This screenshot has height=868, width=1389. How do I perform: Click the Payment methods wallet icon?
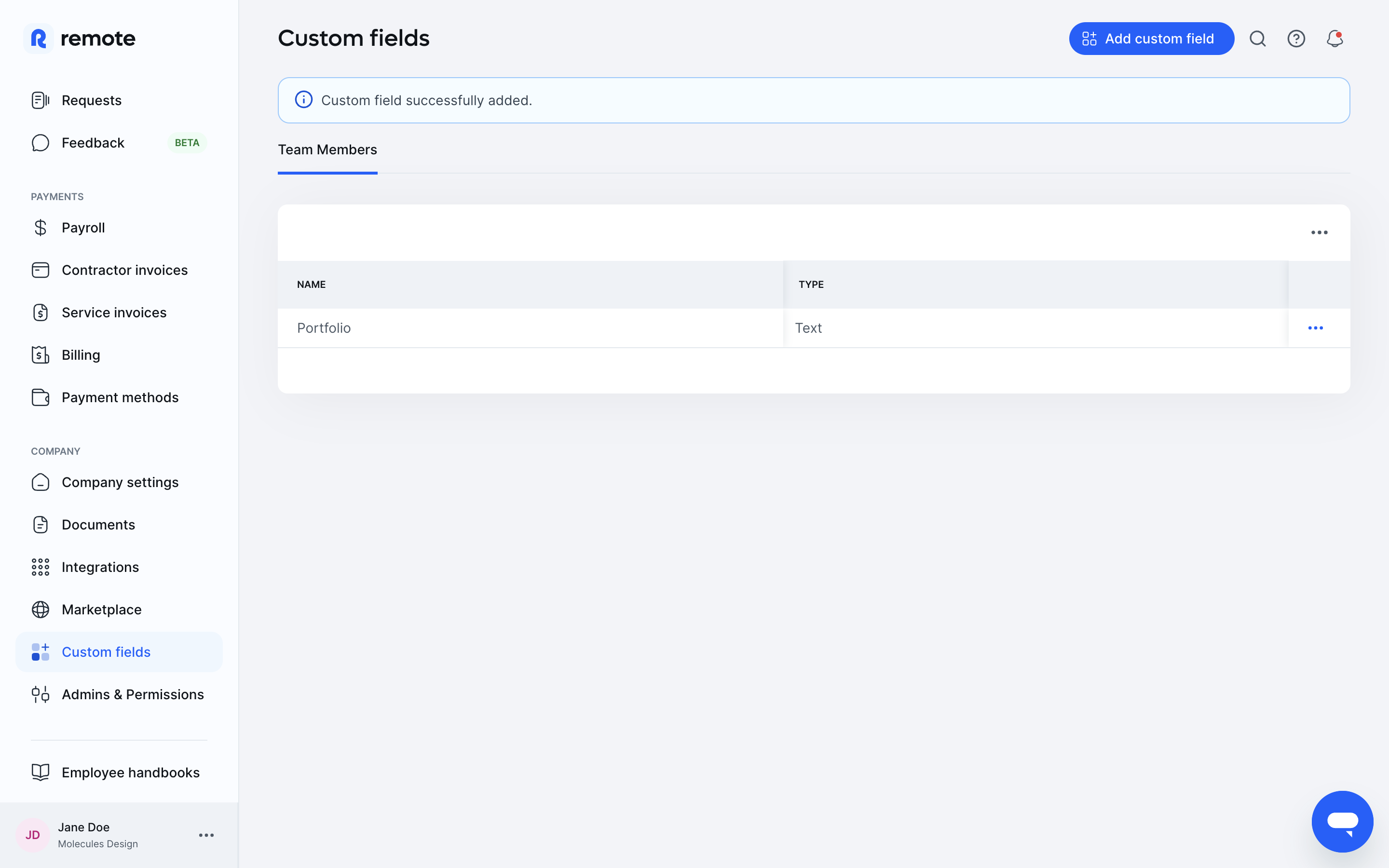tap(40, 398)
